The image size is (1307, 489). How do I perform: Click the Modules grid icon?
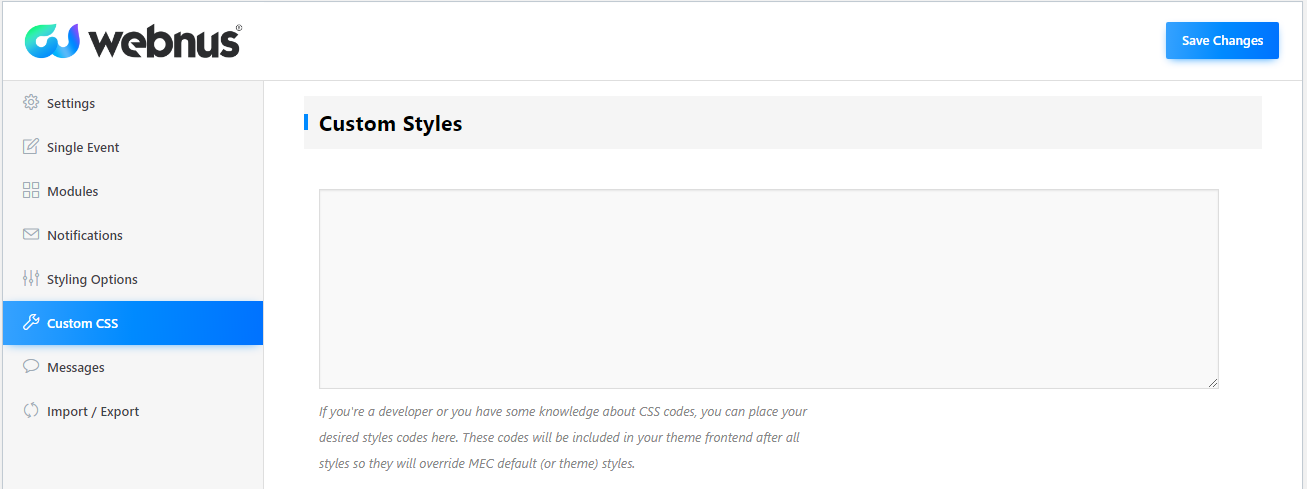[31, 191]
